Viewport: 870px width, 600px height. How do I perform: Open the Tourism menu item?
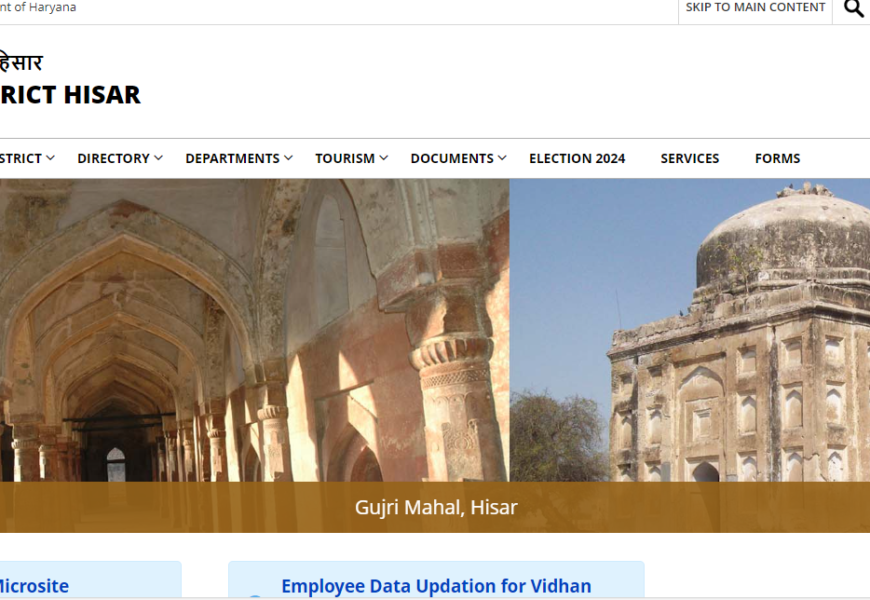345,159
